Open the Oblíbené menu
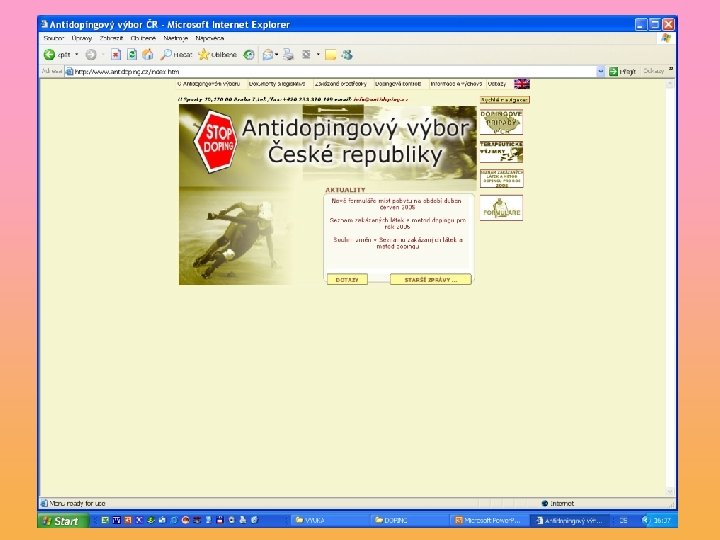Image resolution: width=720 pixels, height=540 pixels. click(x=143, y=38)
